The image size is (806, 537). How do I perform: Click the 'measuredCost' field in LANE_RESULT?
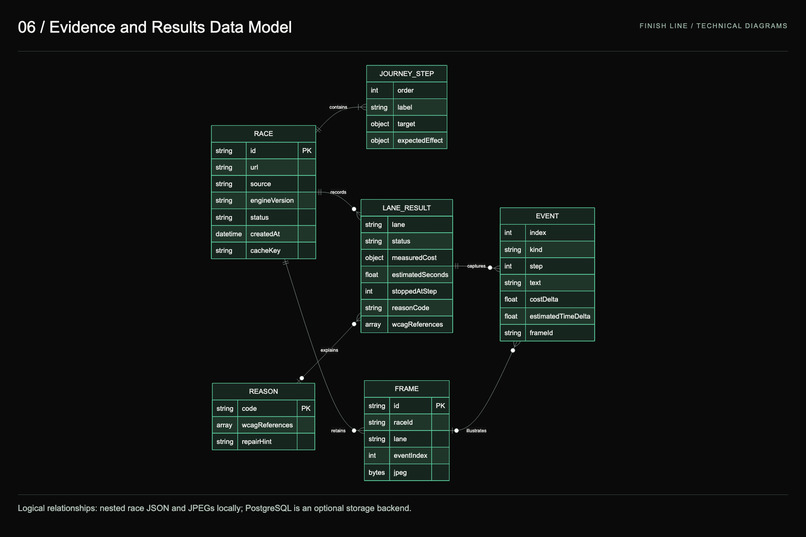(x=420, y=257)
